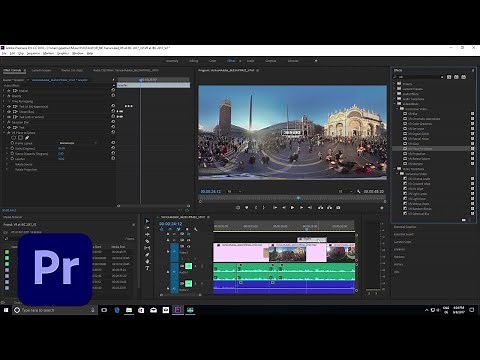The width and height of the screenshot is (480, 360).
Task: Select the Track Select Forward tool
Action: tap(147, 228)
